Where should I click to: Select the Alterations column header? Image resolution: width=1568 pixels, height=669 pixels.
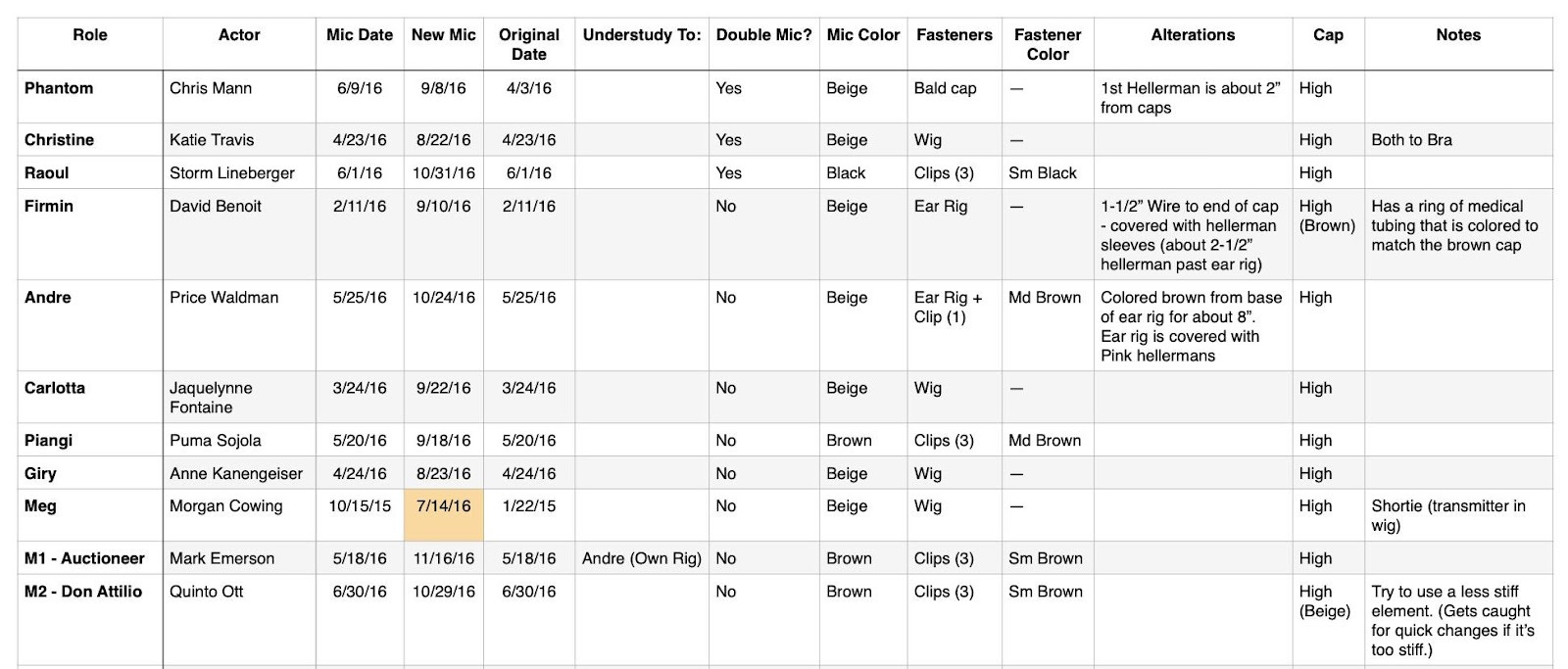point(1193,35)
